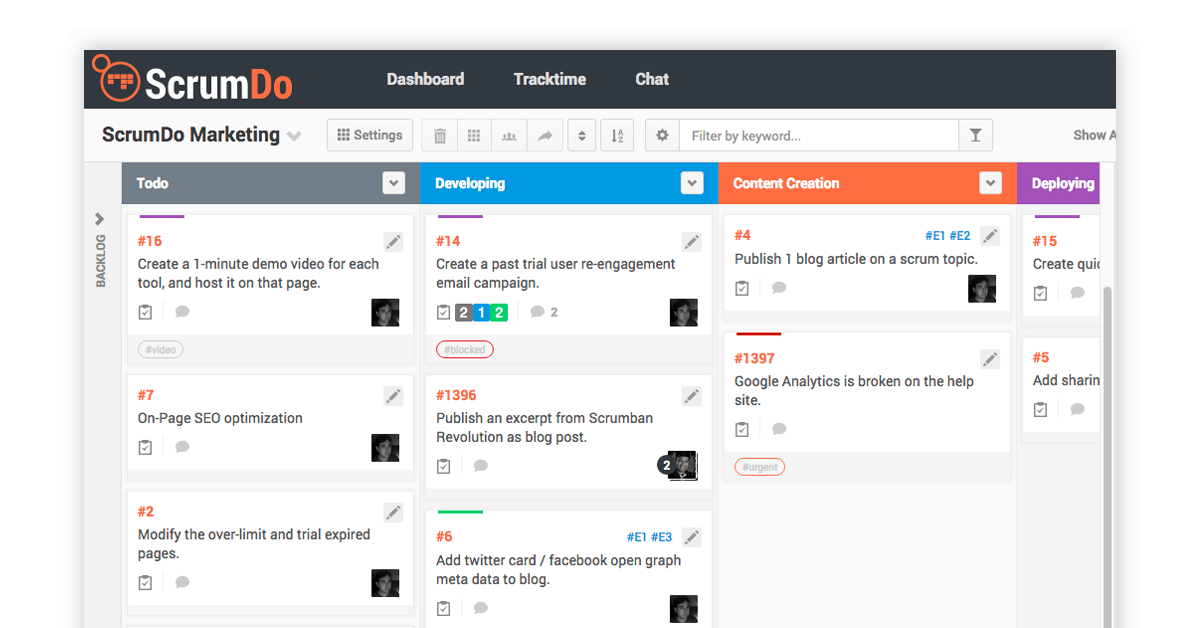Open tasks checklist on card #4
Image resolution: width=1200 pixels, height=628 pixels.
point(742,288)
